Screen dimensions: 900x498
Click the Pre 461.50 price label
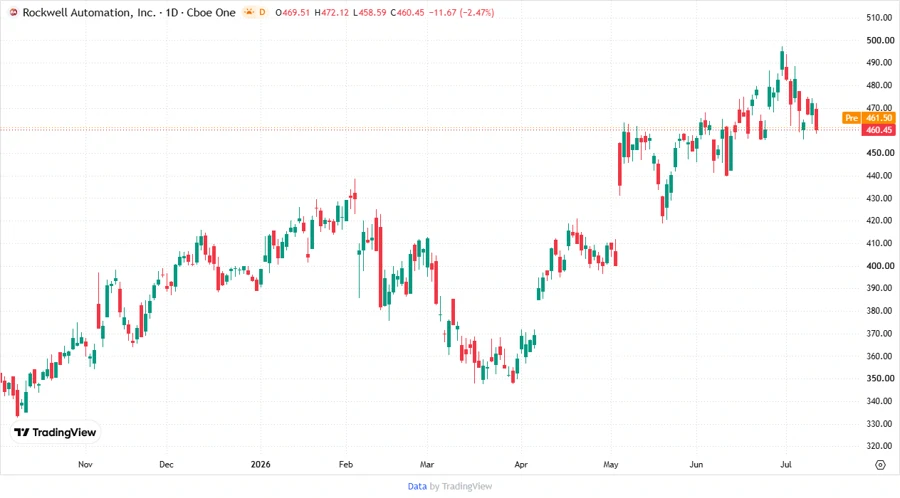coord(868,118)
